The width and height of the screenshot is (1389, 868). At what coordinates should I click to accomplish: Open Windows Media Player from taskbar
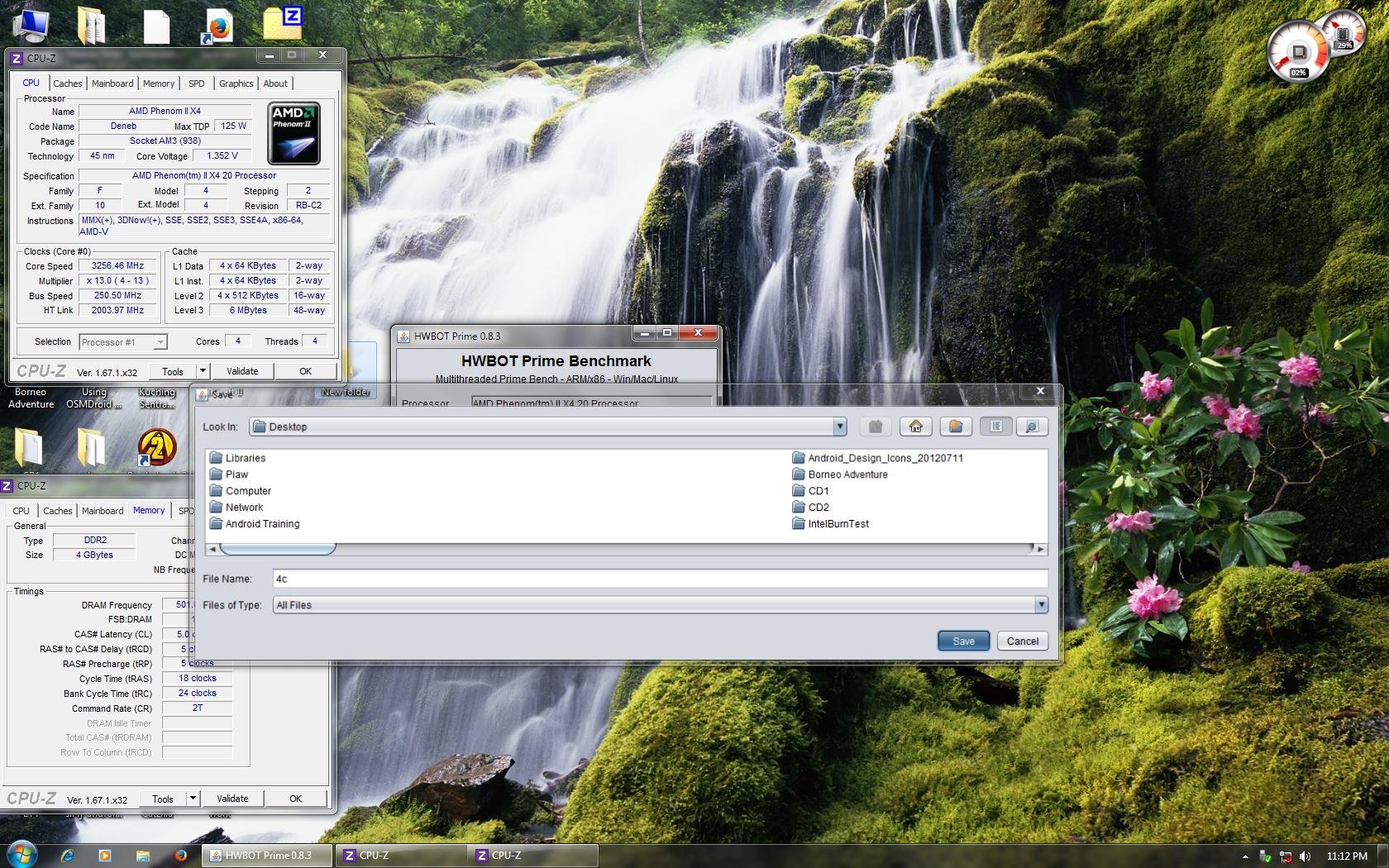(x=104, y=856)
